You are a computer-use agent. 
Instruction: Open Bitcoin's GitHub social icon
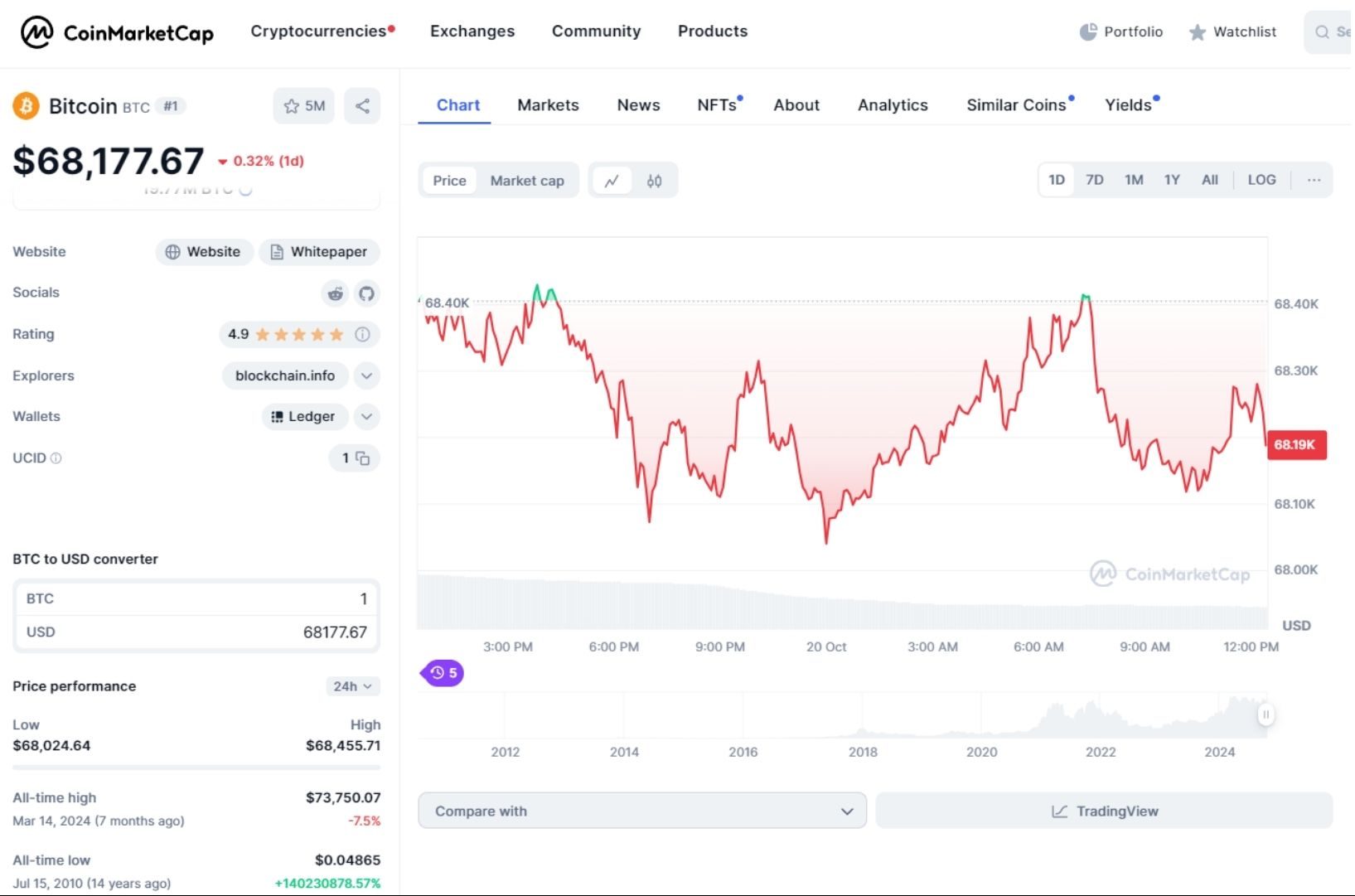pos(366,293)
